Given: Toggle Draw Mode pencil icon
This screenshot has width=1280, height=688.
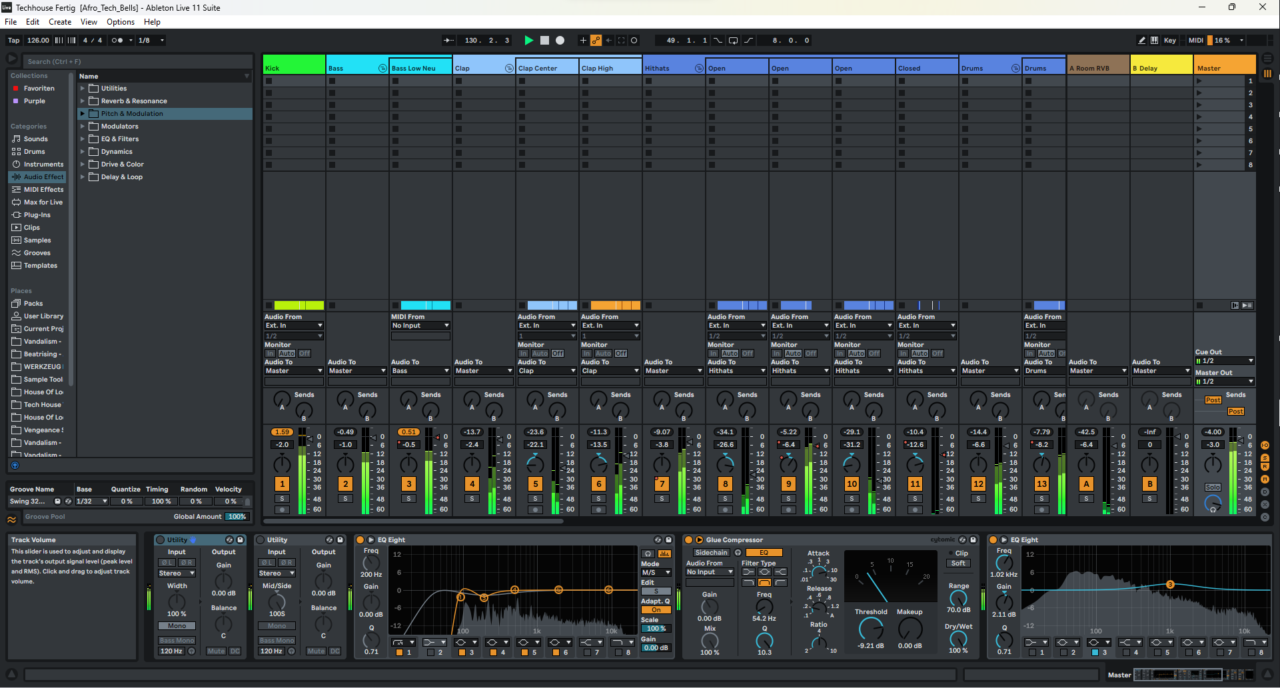Looking at the screenshot, I should (x=1143, y=40).
